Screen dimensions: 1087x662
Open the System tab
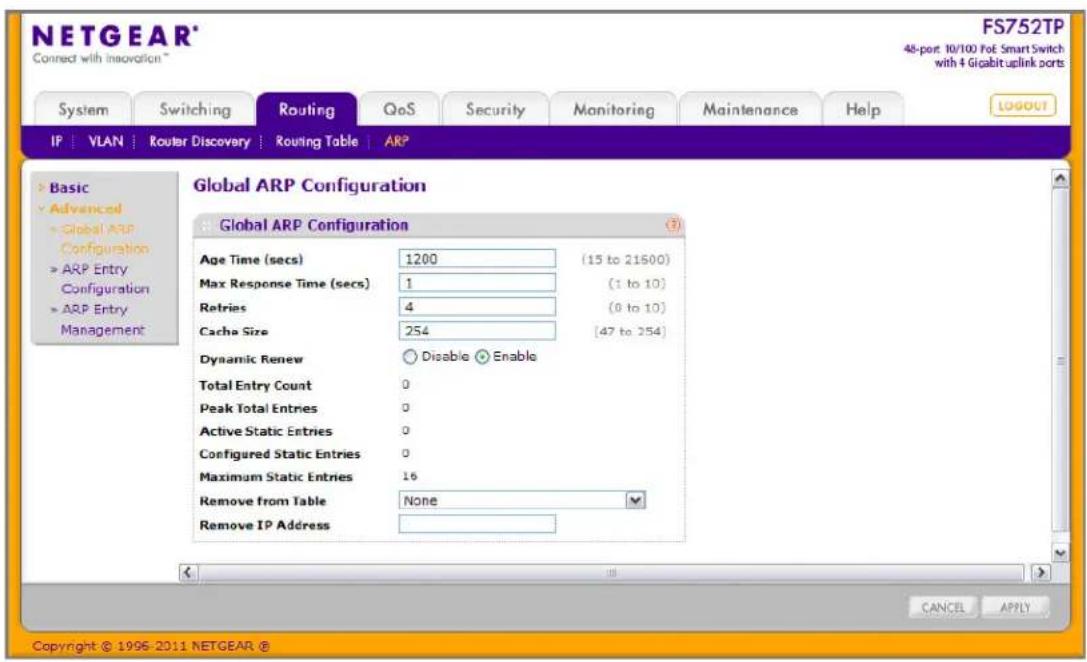(83, 110)
